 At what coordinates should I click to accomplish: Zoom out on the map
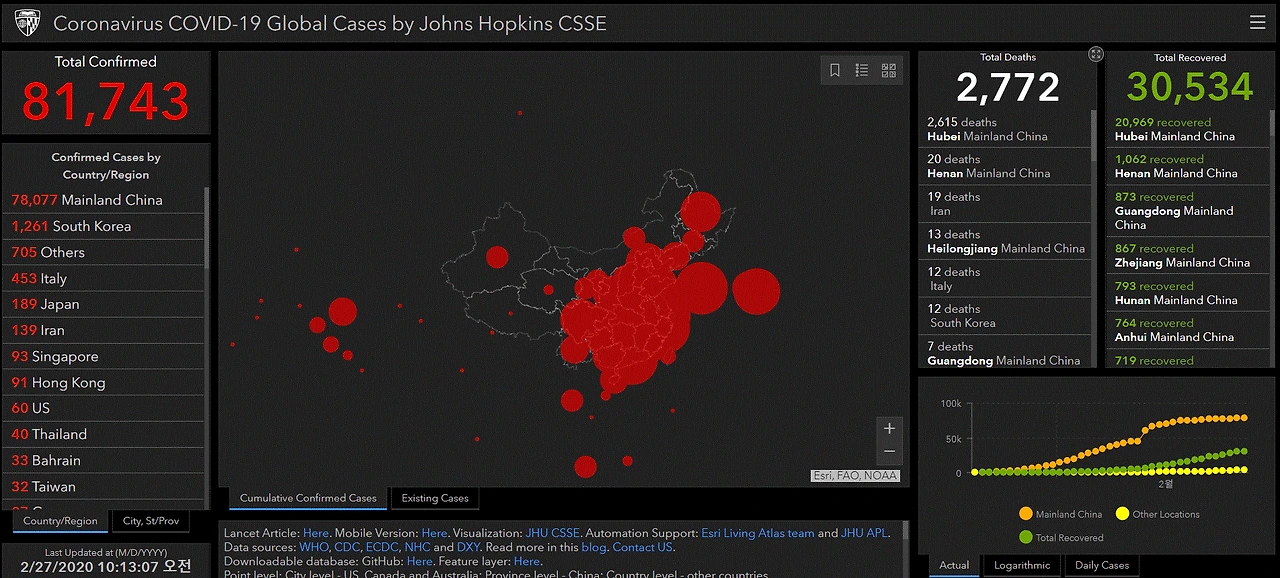coord(889,452)
